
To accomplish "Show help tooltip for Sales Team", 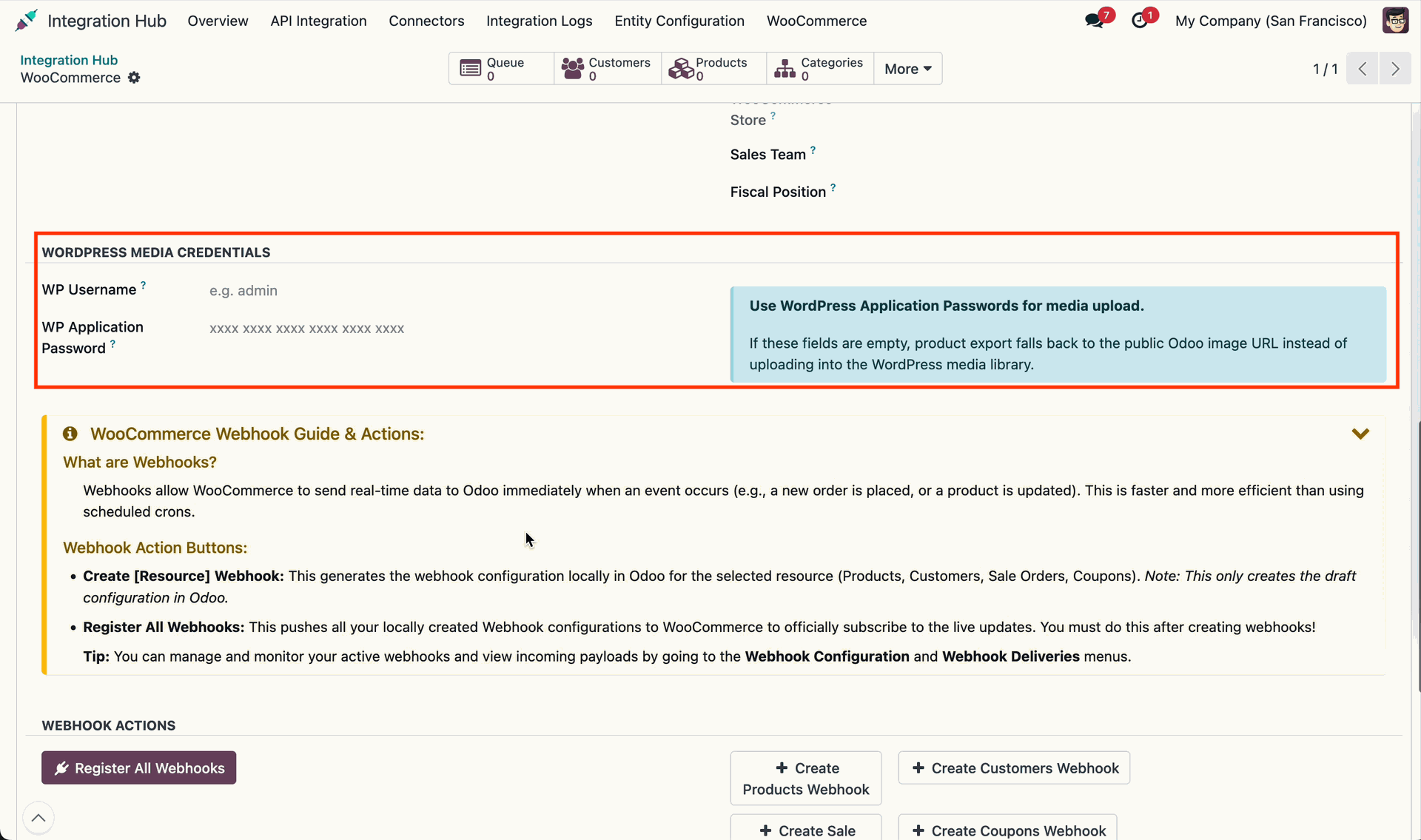I will pos(813,149).
